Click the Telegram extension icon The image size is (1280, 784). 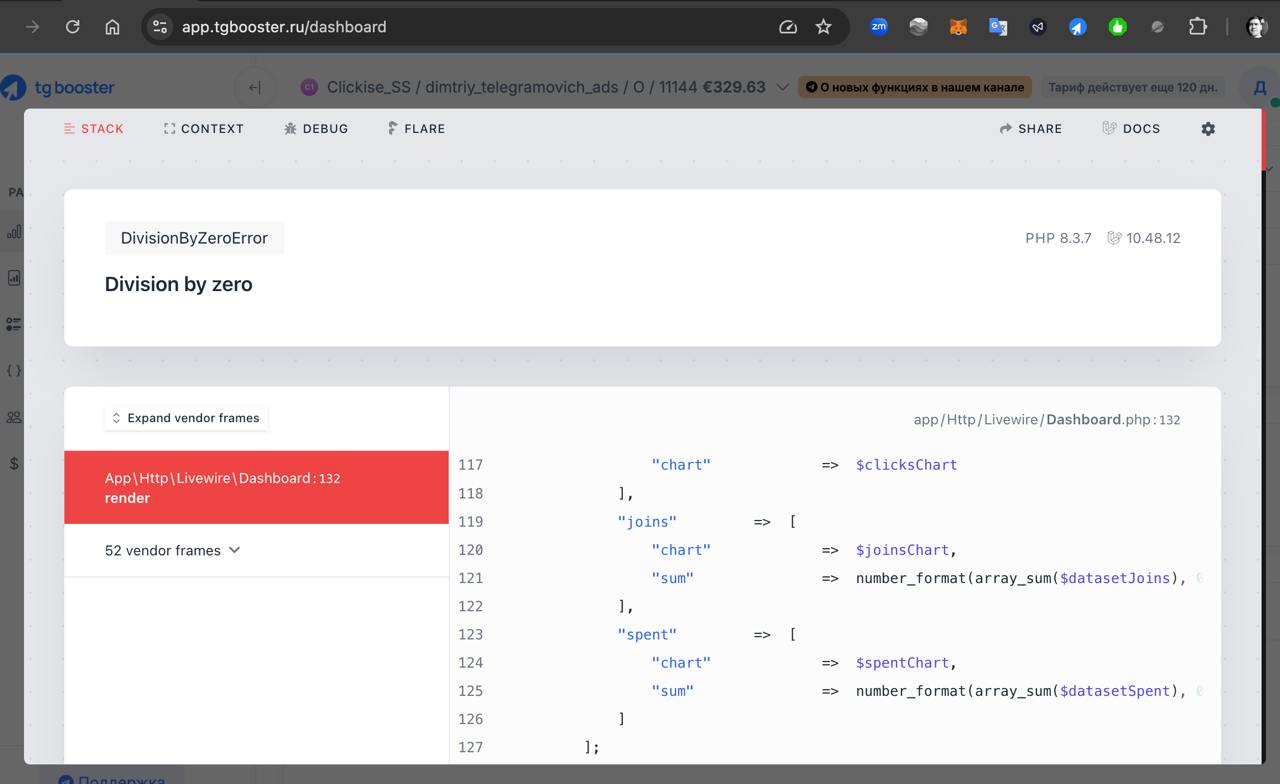(x=1078, y=27)
